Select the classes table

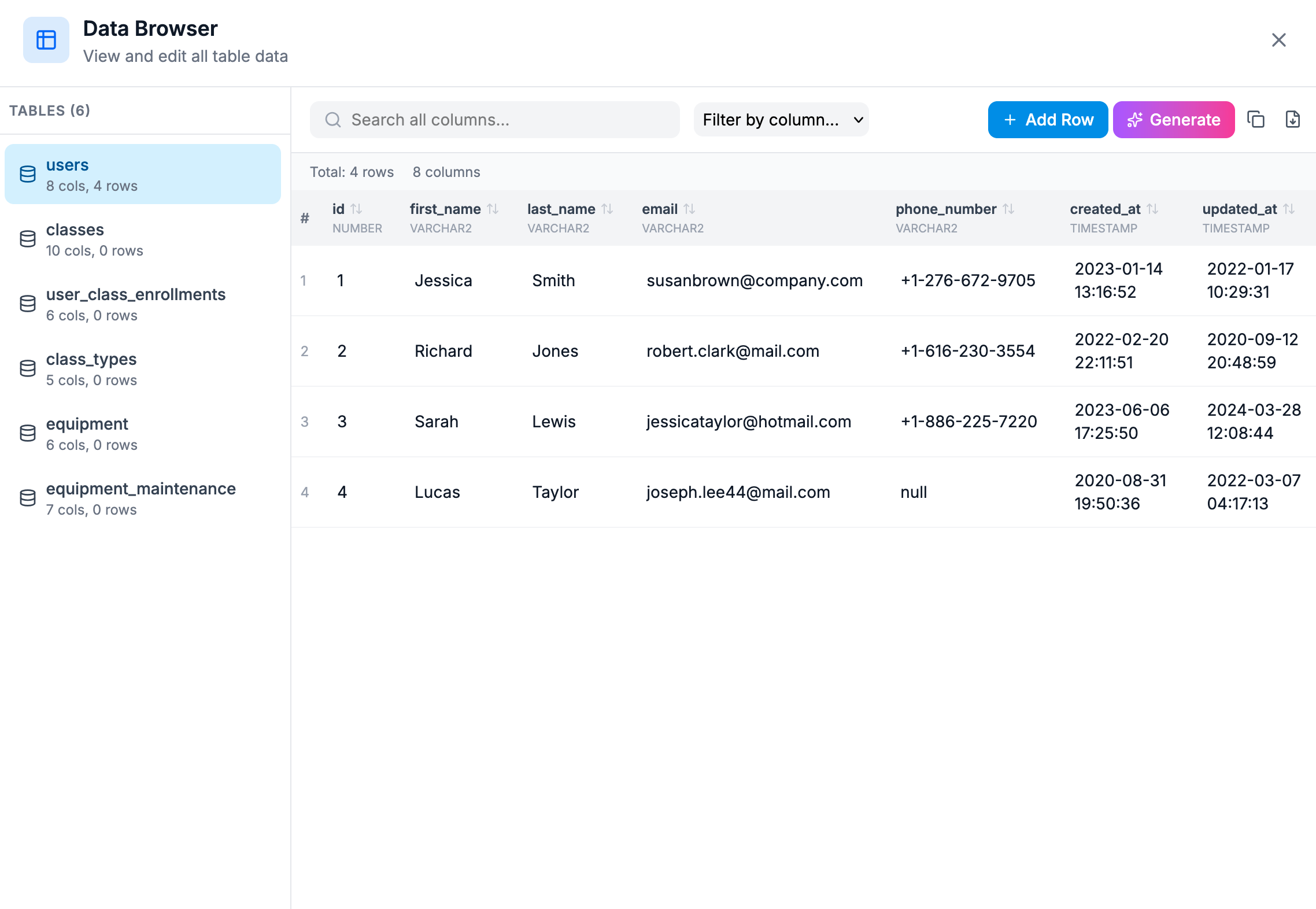coord(142,239)
